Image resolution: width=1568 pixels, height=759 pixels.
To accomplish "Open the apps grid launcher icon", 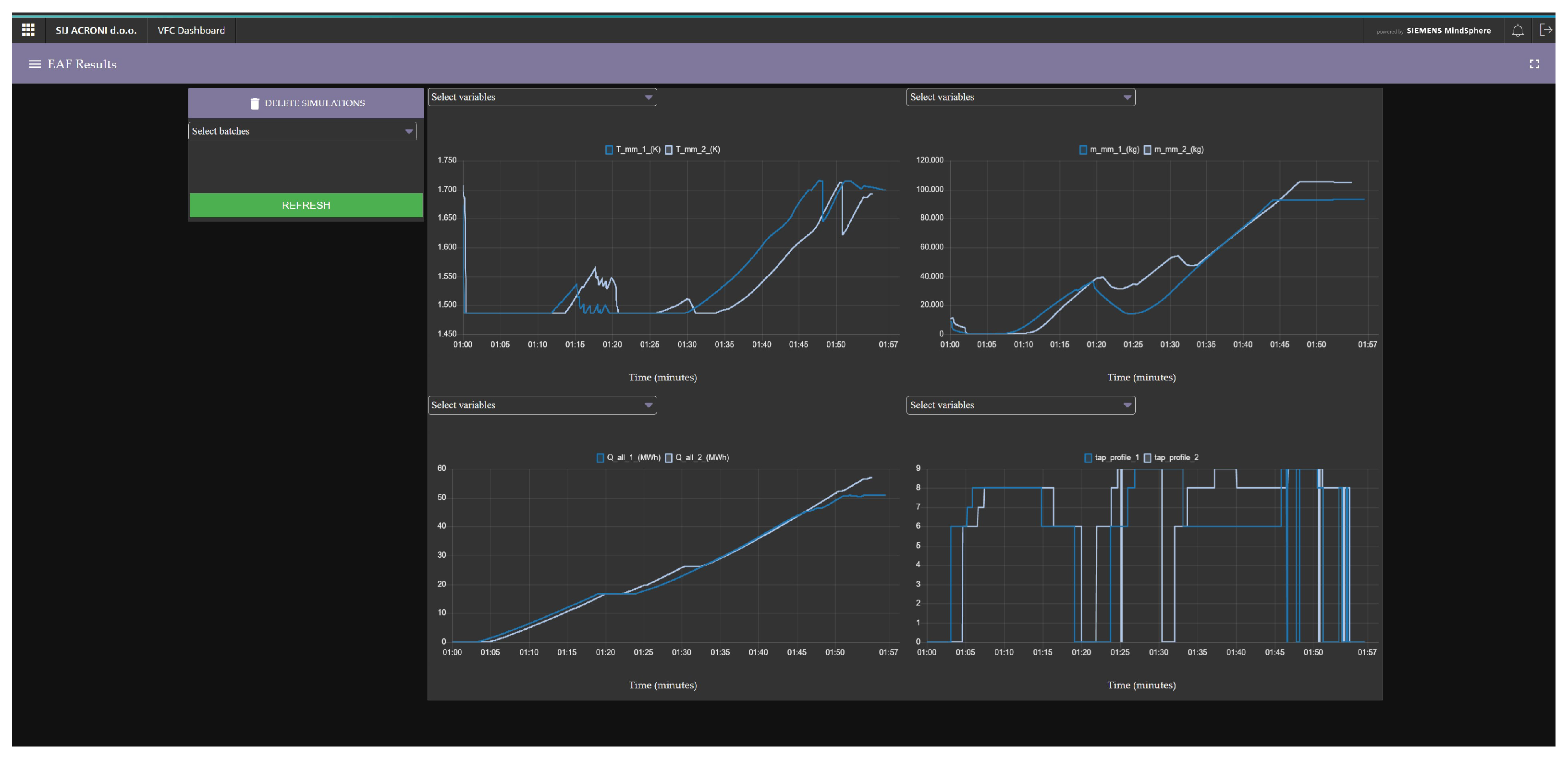I will click(28, 30).
